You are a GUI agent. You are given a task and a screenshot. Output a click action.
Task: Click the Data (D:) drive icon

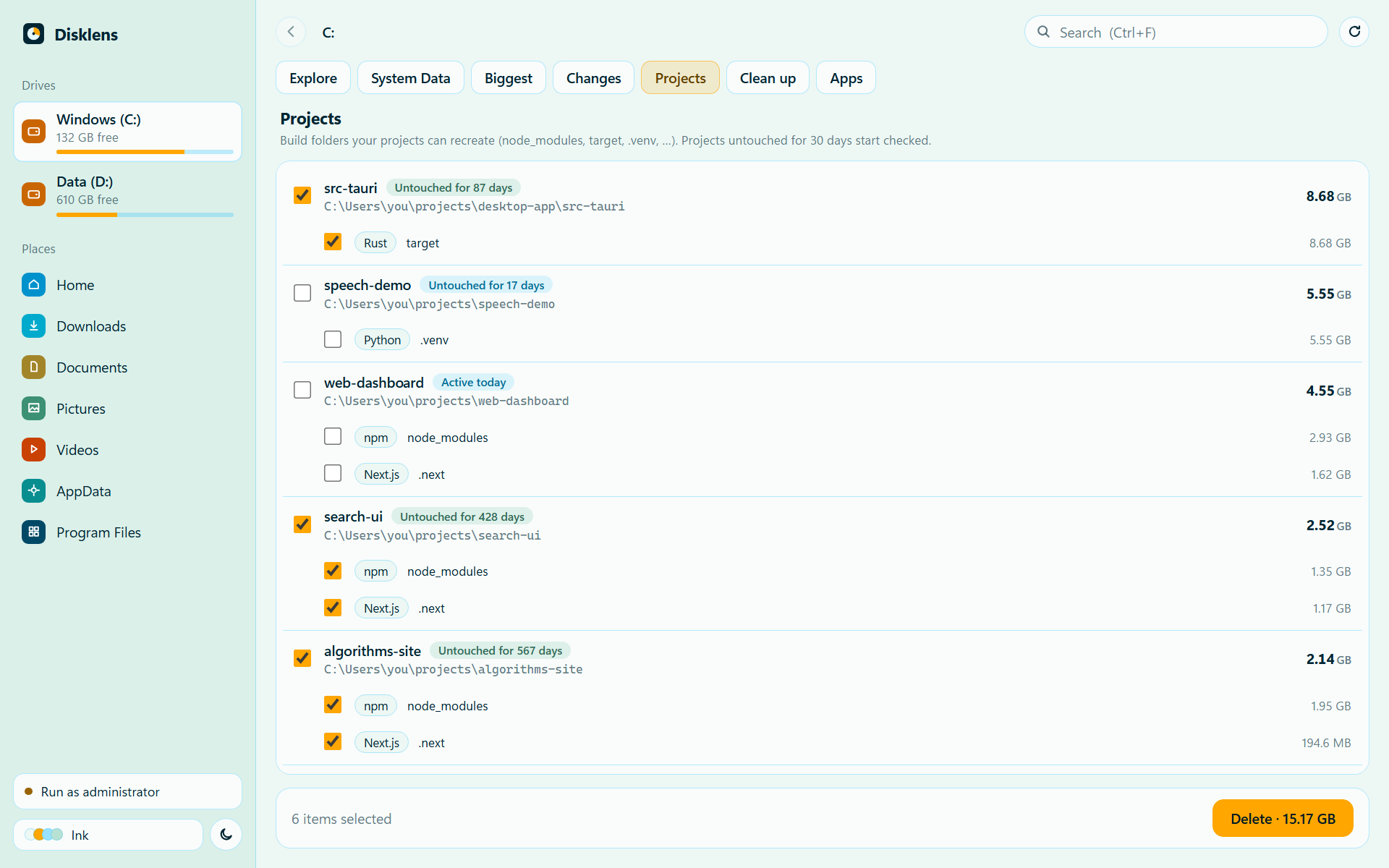click(33, 193)
